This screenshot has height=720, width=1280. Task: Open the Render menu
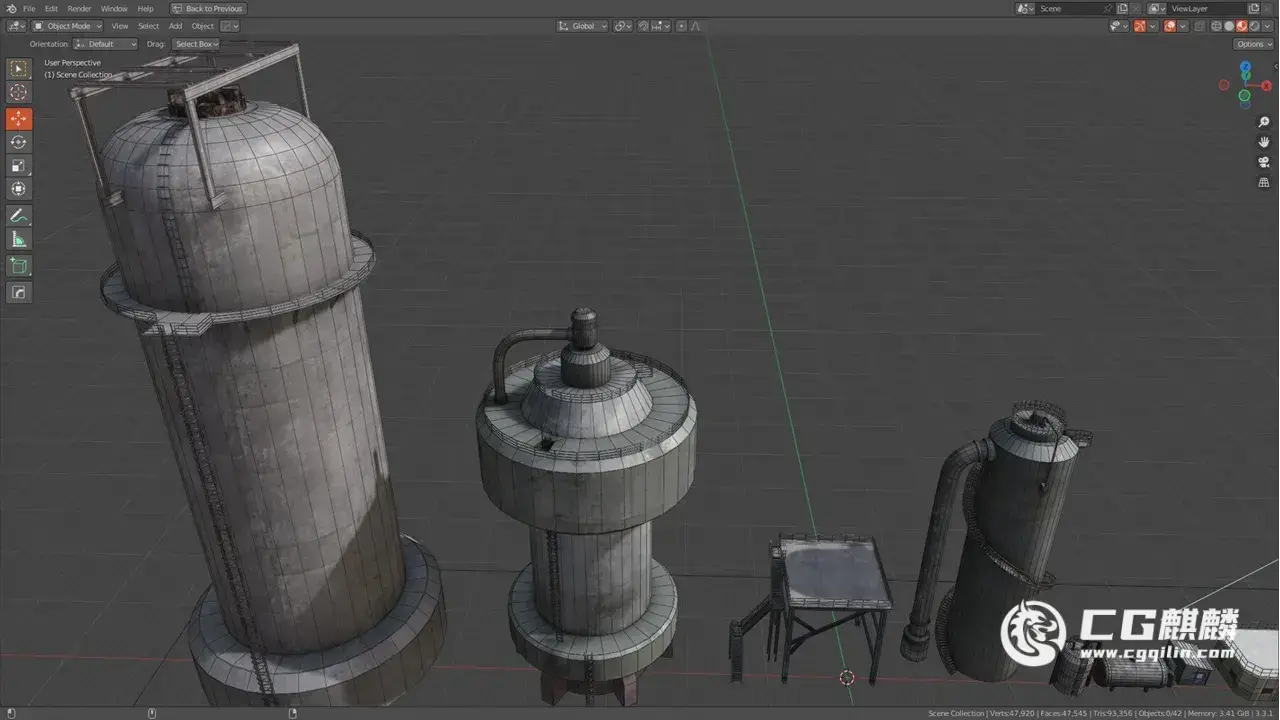(79, 9)
